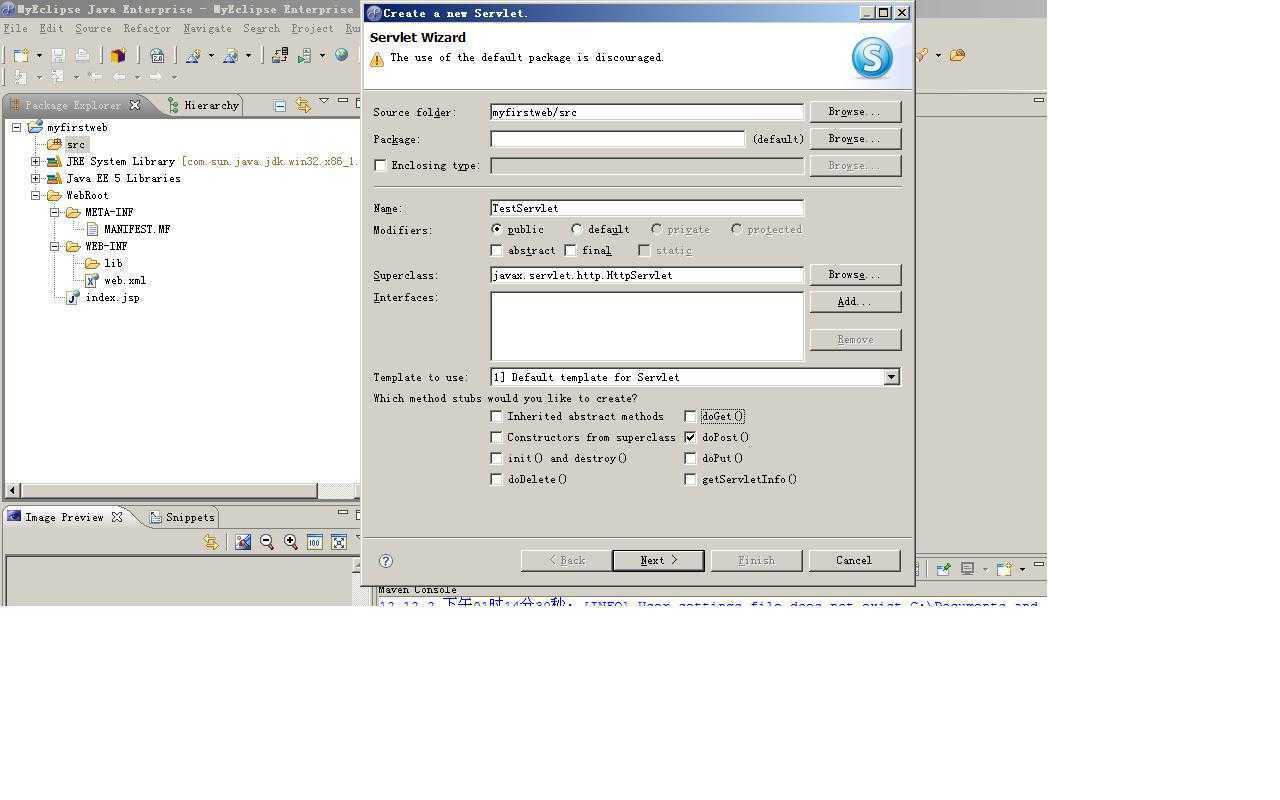The image size is (1280, 800).
Task: Open Package Explorer view menu triangle
Action: pyautogui.click(x=324, y=101)
